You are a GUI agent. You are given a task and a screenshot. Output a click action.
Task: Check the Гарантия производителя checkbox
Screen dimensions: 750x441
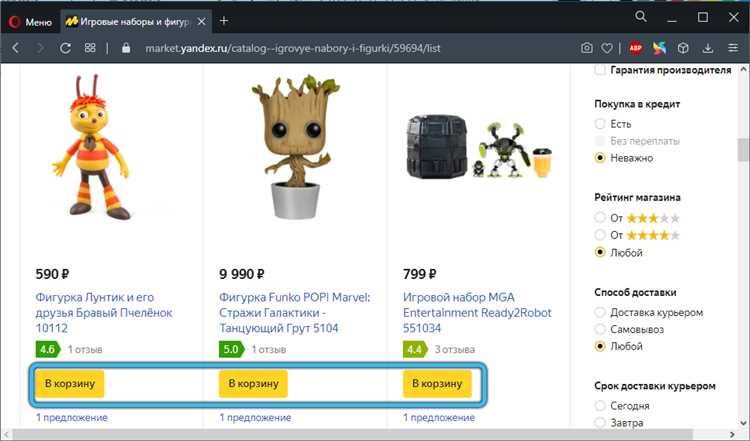click(600, 69)
